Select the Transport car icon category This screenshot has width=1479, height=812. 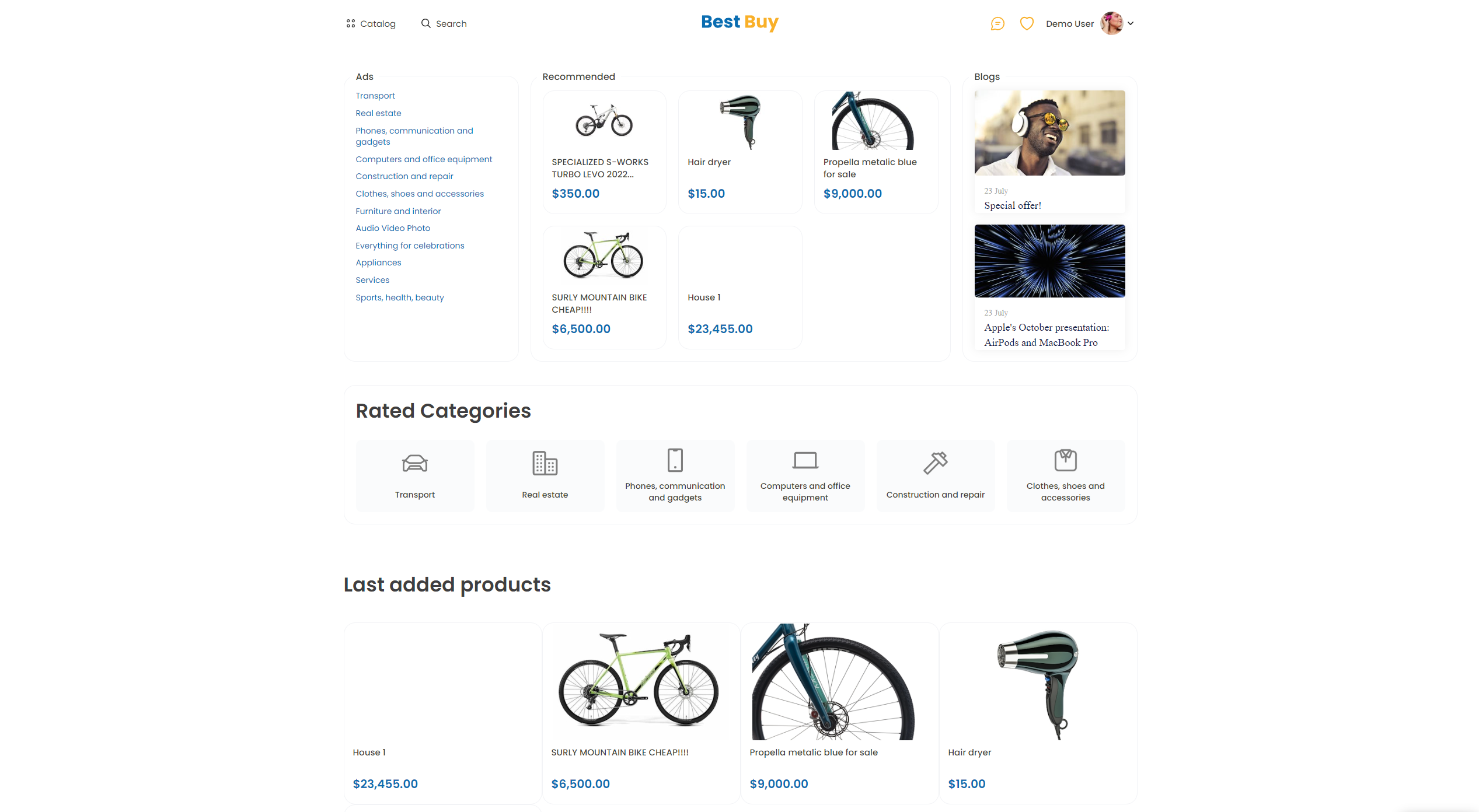[415, 463]
